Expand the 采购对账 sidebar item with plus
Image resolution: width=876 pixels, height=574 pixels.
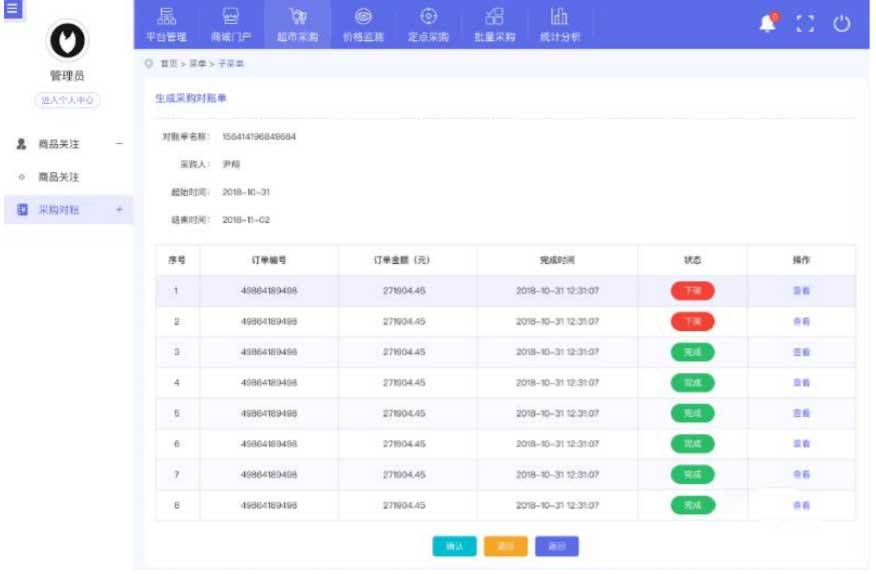[119, 209]
